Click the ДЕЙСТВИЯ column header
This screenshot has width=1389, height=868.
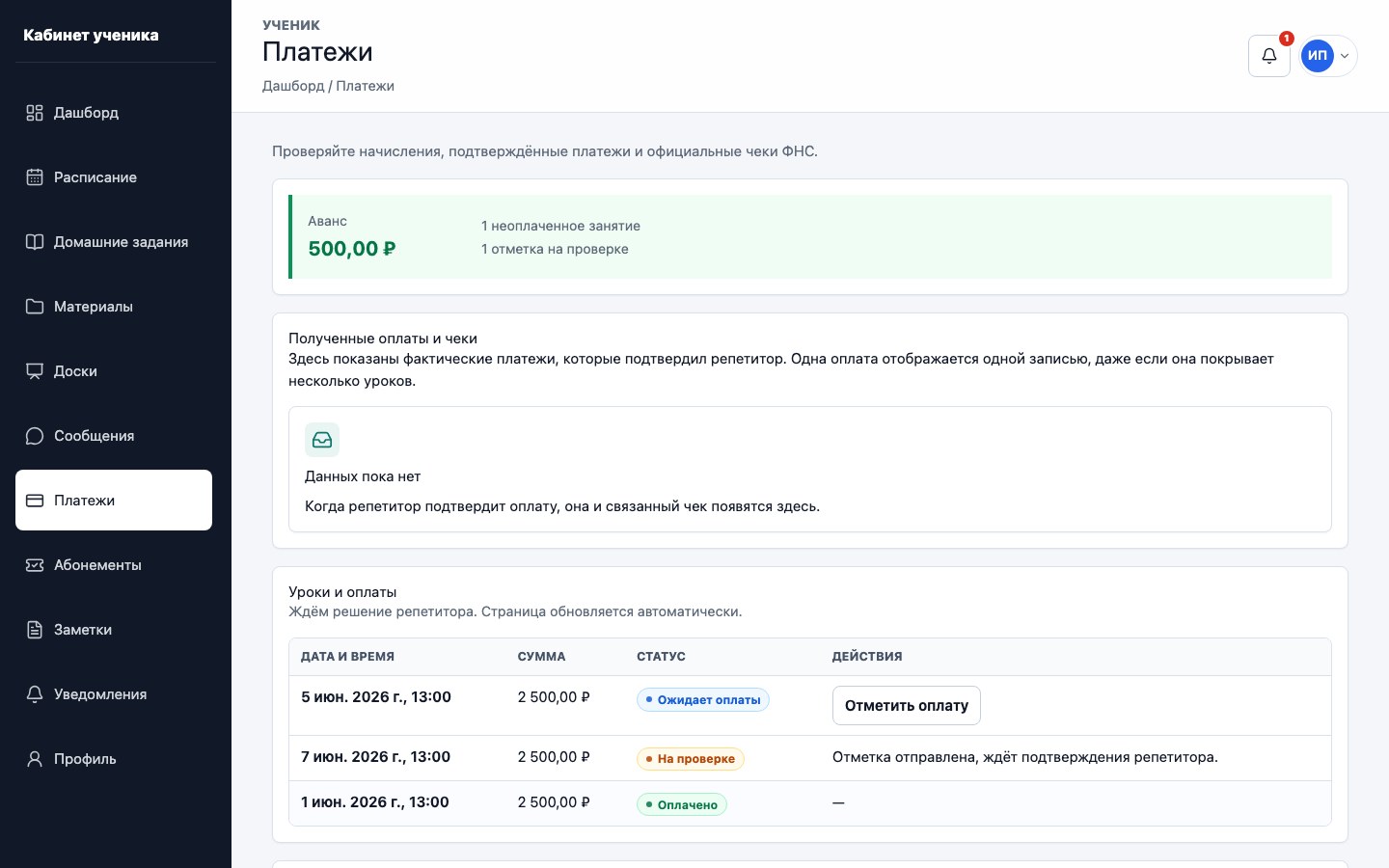[867, 657]
